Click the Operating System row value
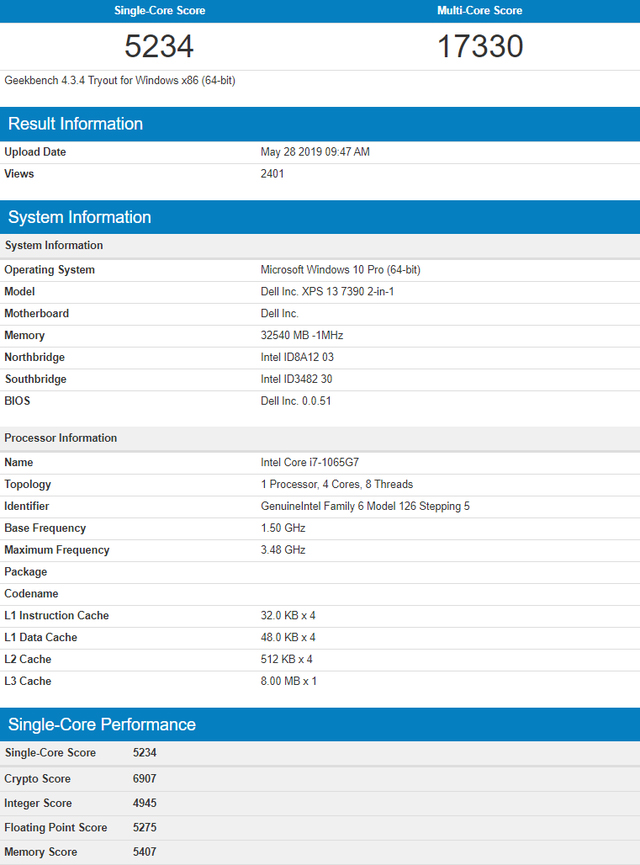This screenshot has height=865, width=640. point(340,270)
